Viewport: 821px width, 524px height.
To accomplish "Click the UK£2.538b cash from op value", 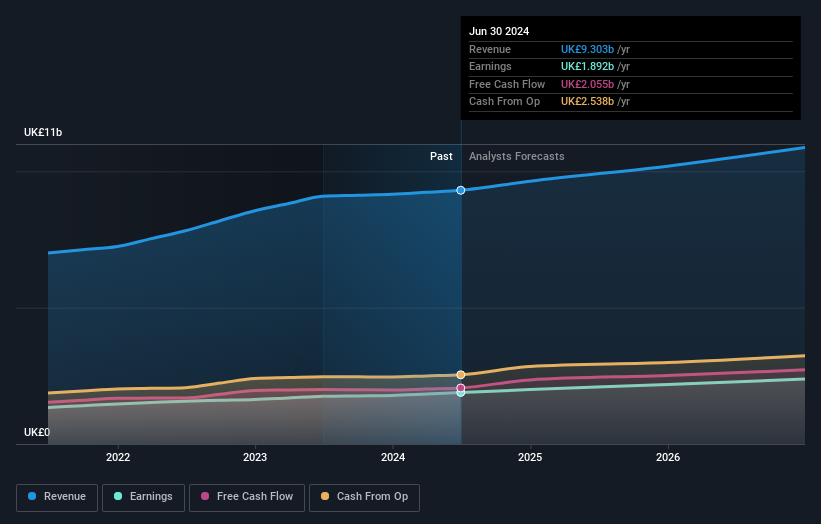I will (x=587, y=102).
